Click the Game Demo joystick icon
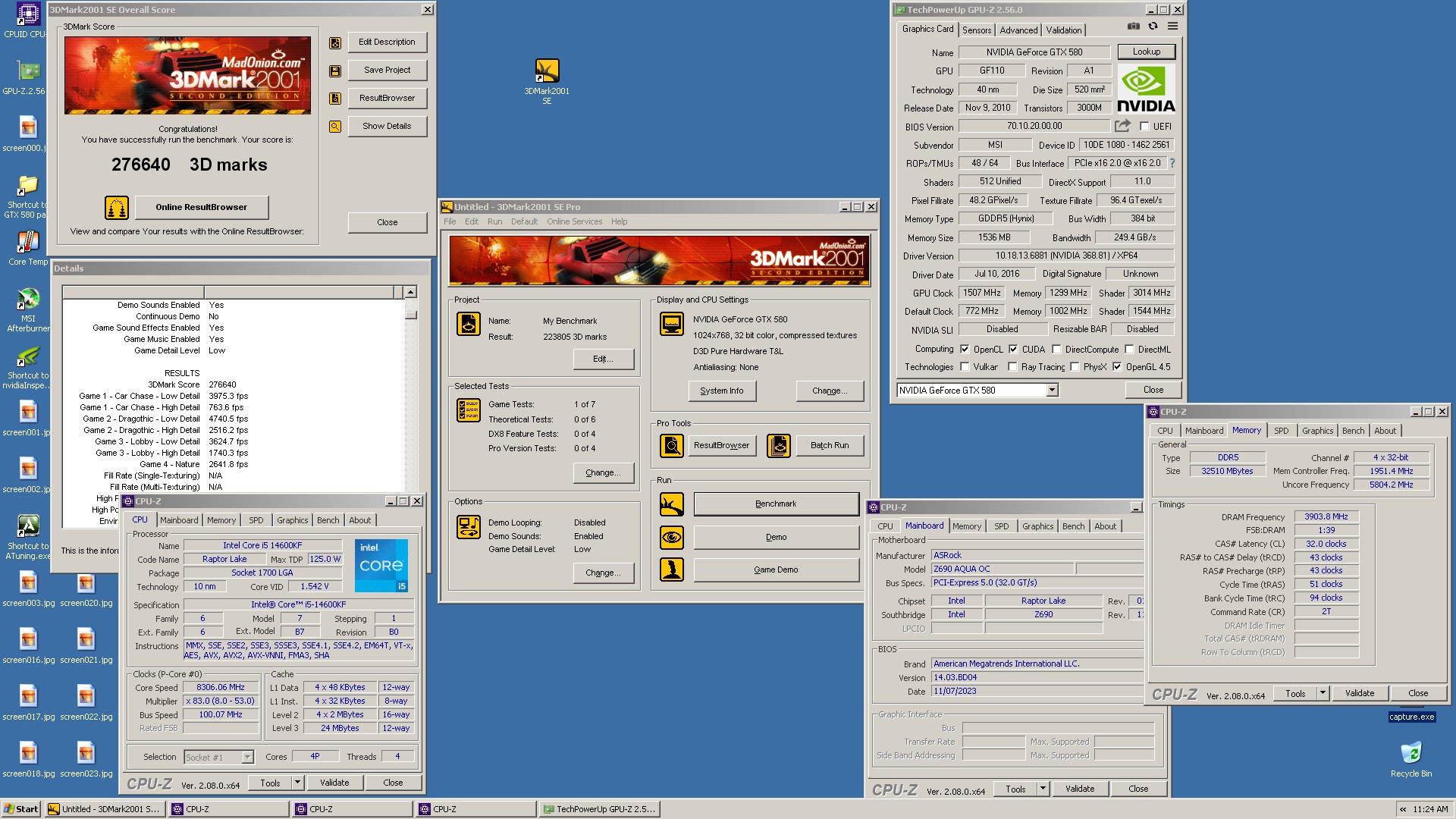1456x819 pixels. [671, 570]
